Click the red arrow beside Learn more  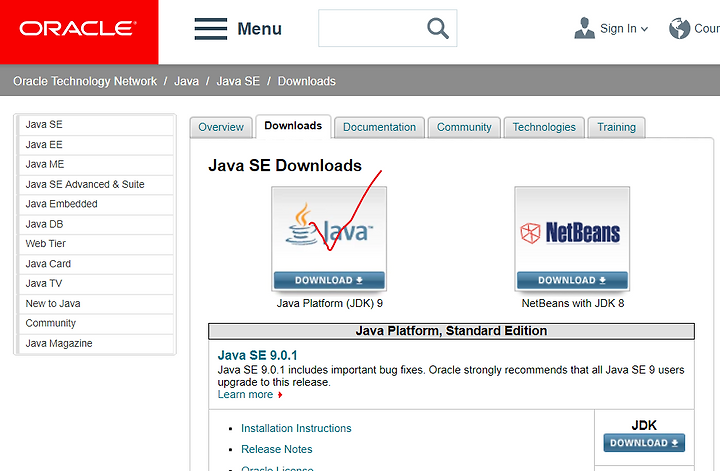pos(280,395)
